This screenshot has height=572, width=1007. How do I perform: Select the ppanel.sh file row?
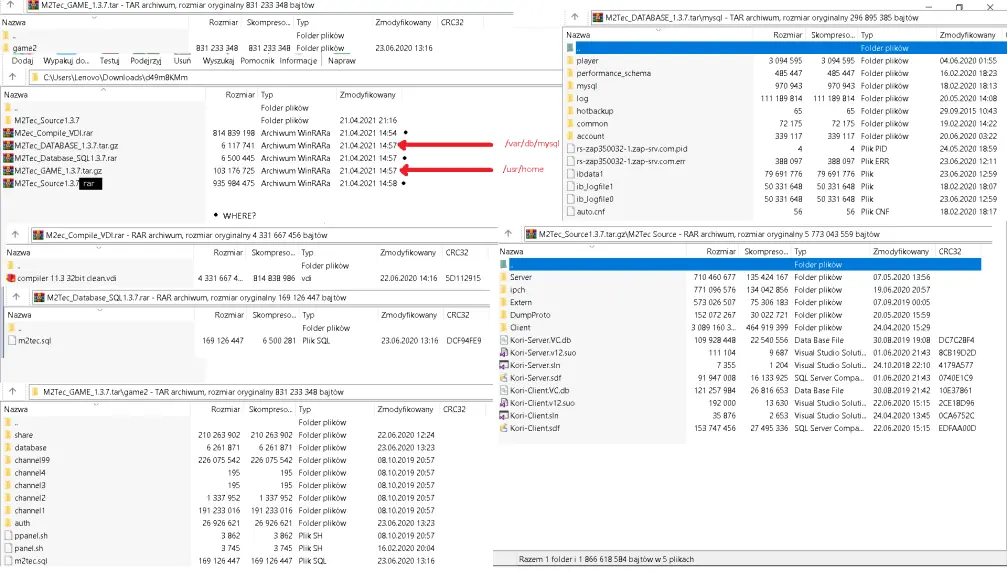click(x=30, y=536)
